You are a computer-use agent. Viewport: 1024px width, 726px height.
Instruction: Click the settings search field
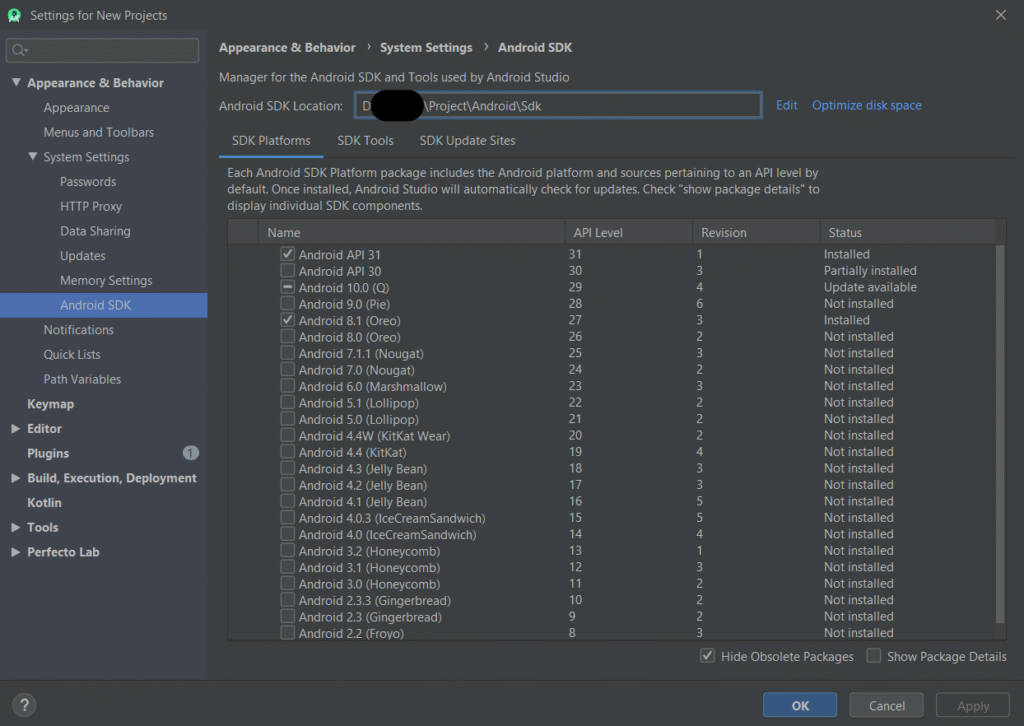coord(103,50)
